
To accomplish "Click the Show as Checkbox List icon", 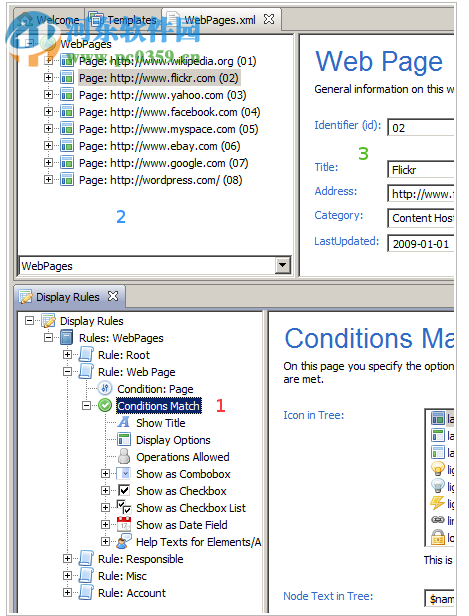I will click(125, 507).
